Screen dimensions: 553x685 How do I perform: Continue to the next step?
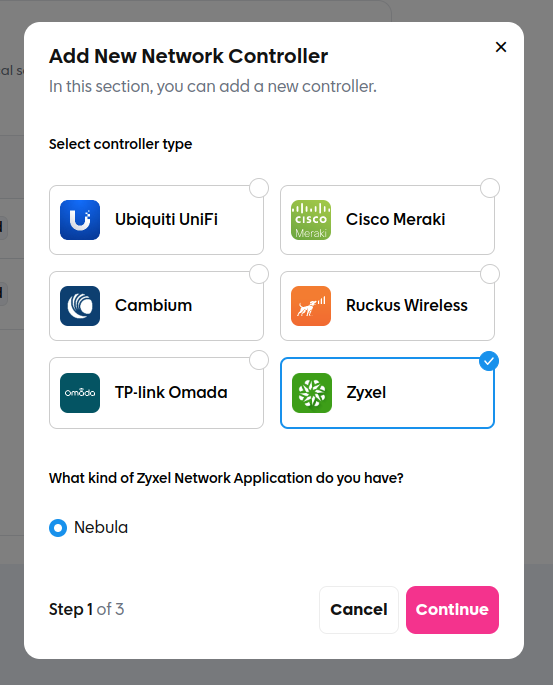452,609
